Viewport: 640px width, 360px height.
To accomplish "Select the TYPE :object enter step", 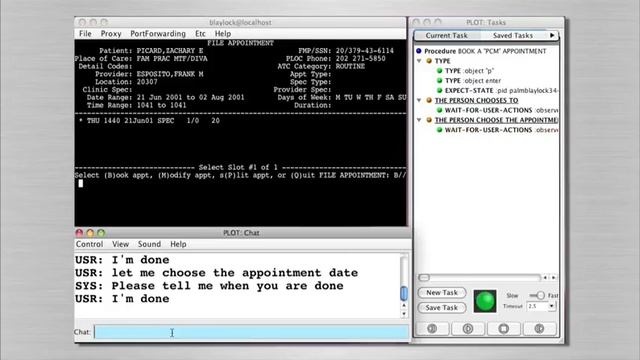I will [x=473, y=80].
